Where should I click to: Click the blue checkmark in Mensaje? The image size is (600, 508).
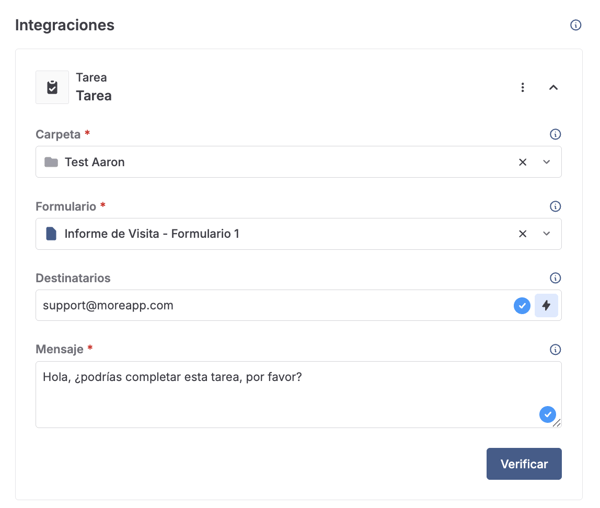[547, 414]
